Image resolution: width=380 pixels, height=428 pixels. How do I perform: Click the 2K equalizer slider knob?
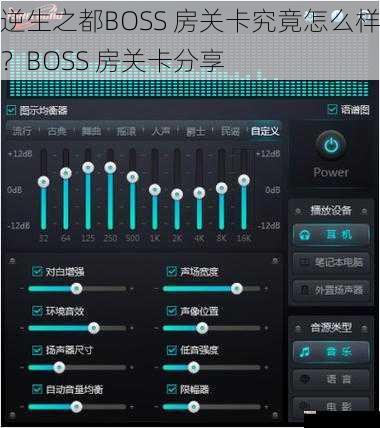[x=177, y=194]
